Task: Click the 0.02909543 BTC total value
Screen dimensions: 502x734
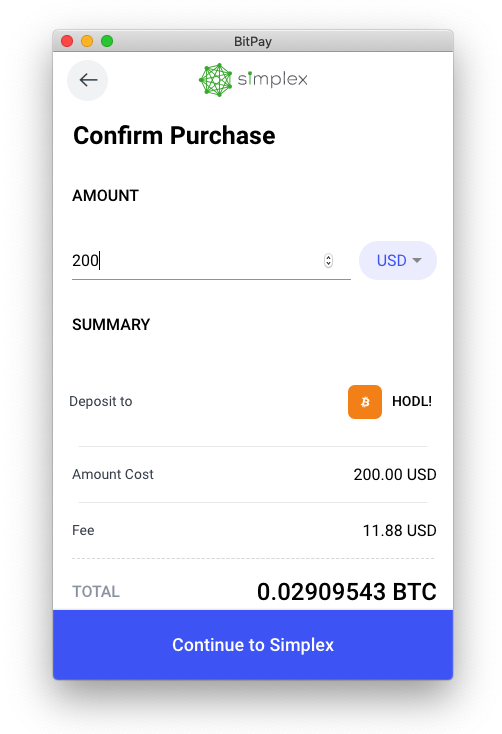Action: click(x=347, y=592)
